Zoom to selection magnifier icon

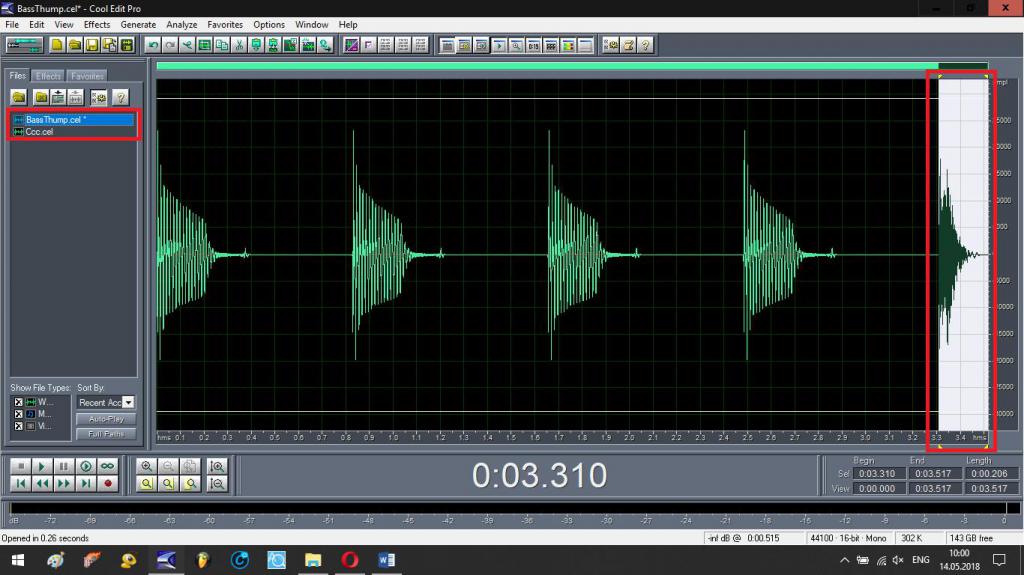pyautogui.click(x=146, y=484)
